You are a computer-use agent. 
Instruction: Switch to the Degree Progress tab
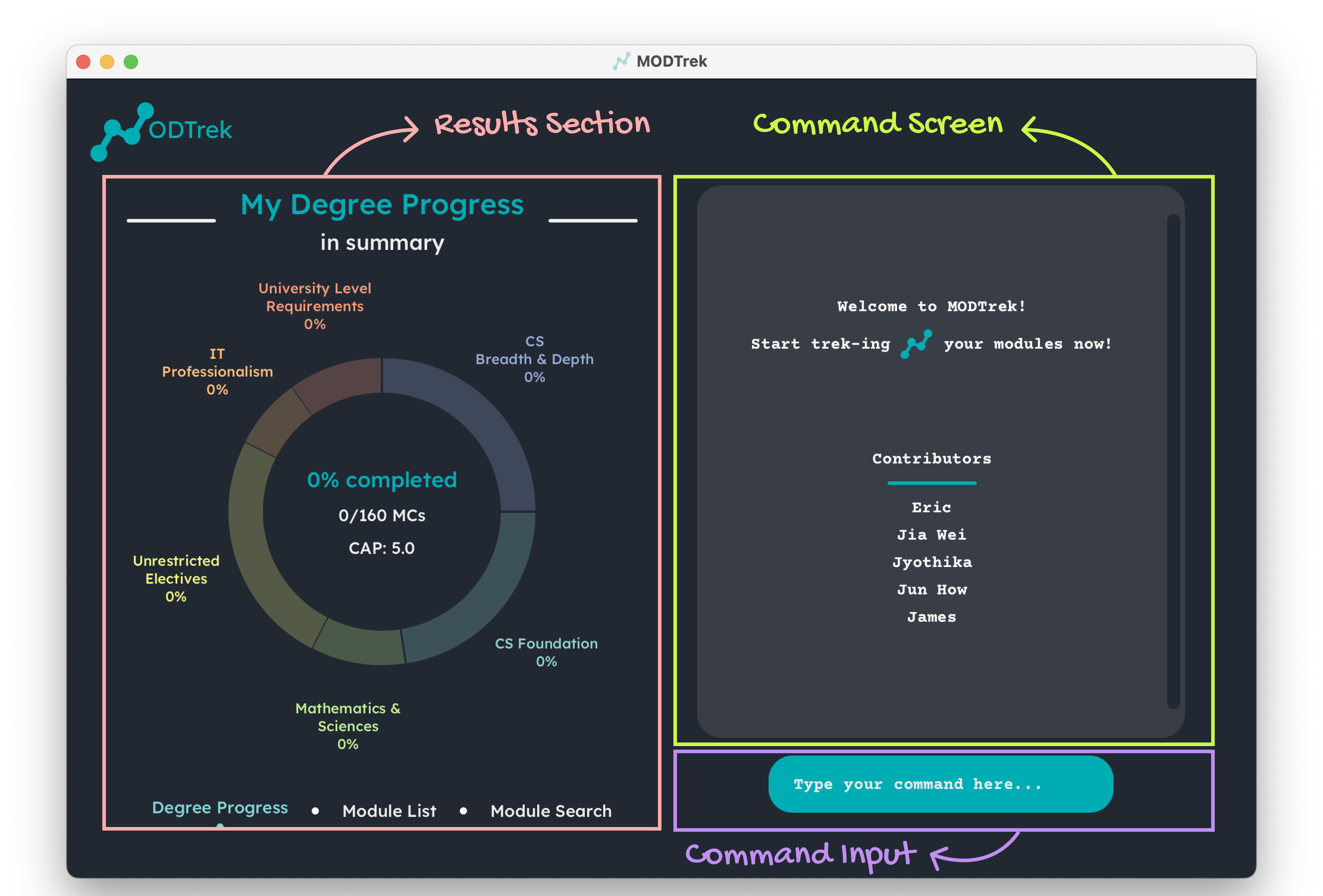tap(220, 808)
